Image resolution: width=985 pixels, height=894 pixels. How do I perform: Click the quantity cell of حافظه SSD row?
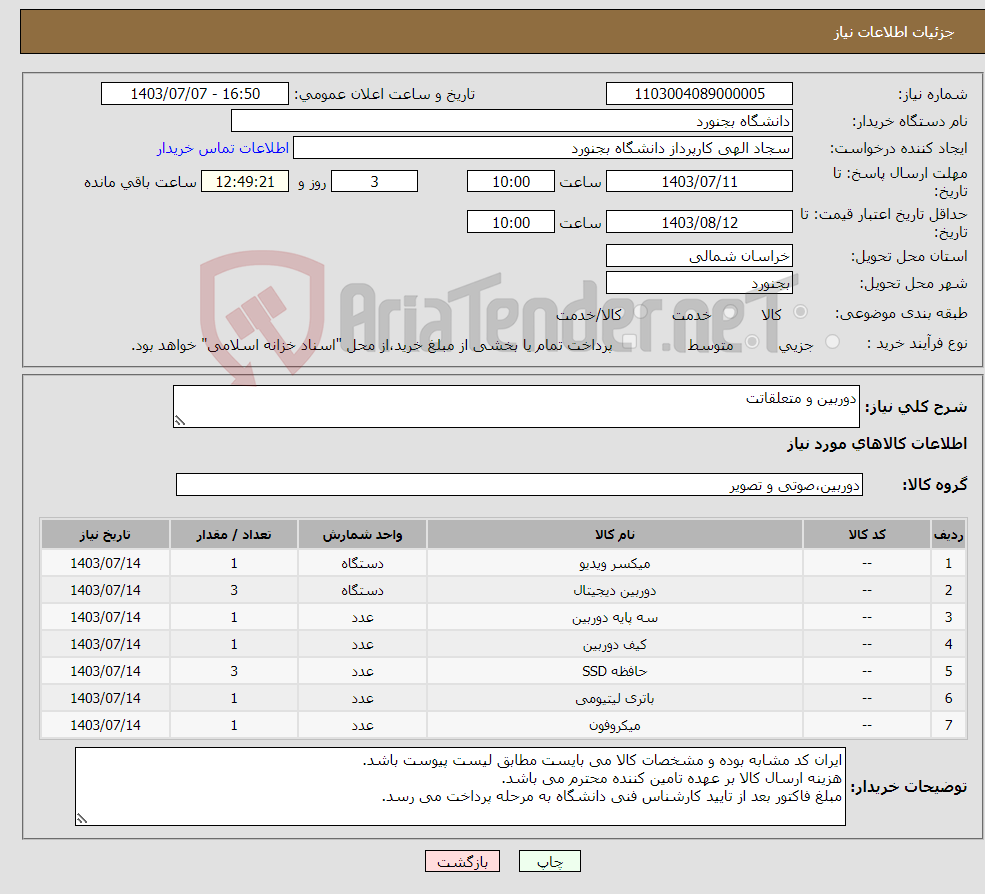234,671
